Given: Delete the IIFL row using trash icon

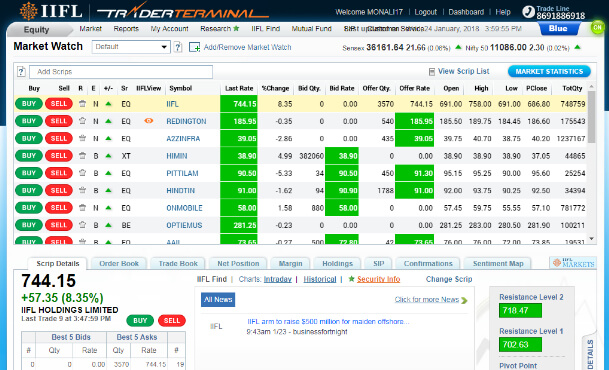Looking at the screenshot, I should [82, 104].
